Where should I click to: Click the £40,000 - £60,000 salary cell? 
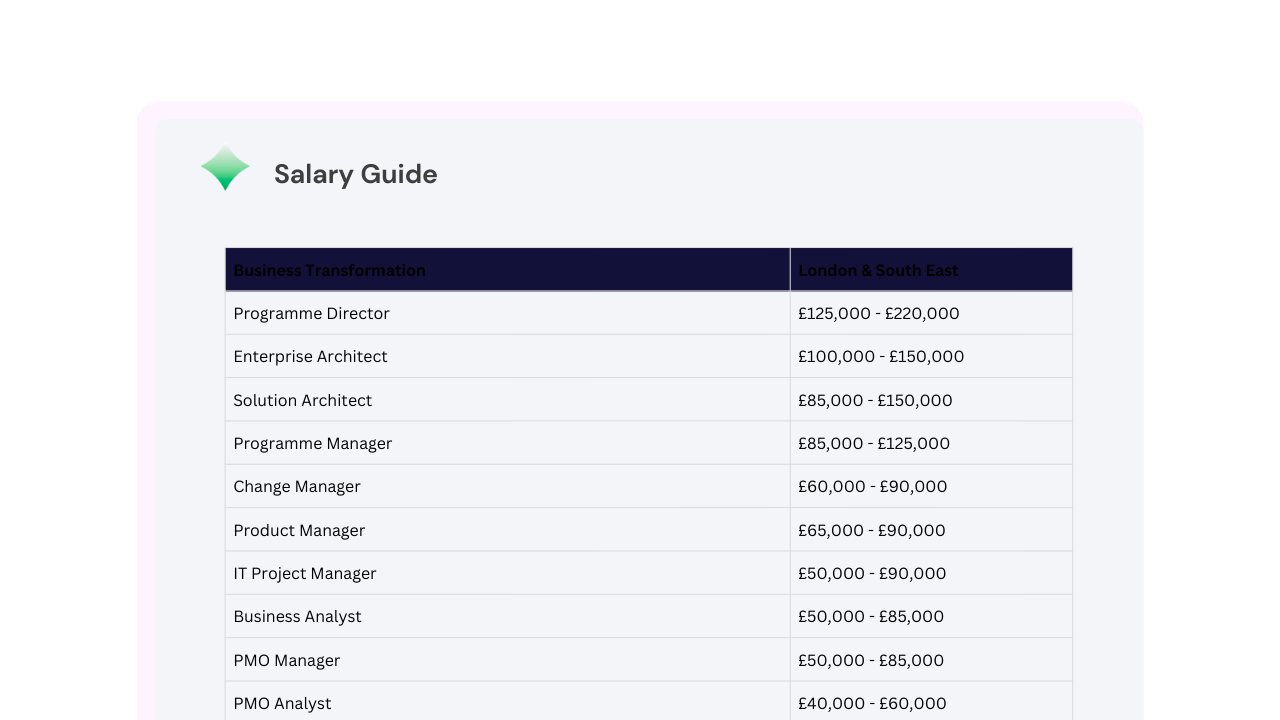tap(871, 703)
